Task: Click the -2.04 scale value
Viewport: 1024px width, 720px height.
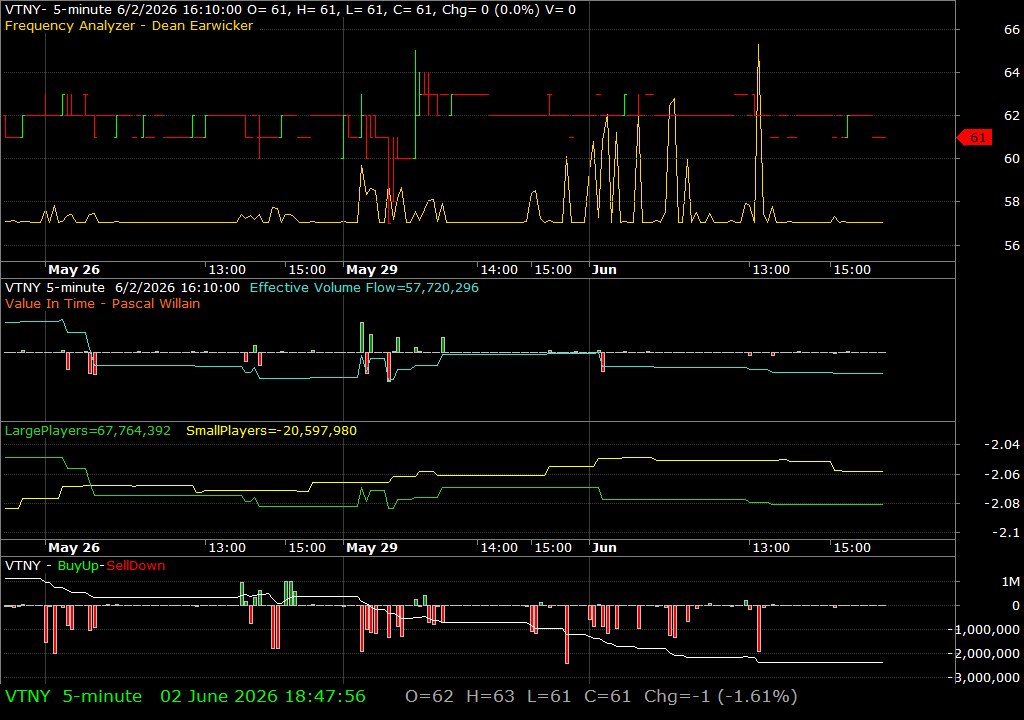Action: point(1002,444)
